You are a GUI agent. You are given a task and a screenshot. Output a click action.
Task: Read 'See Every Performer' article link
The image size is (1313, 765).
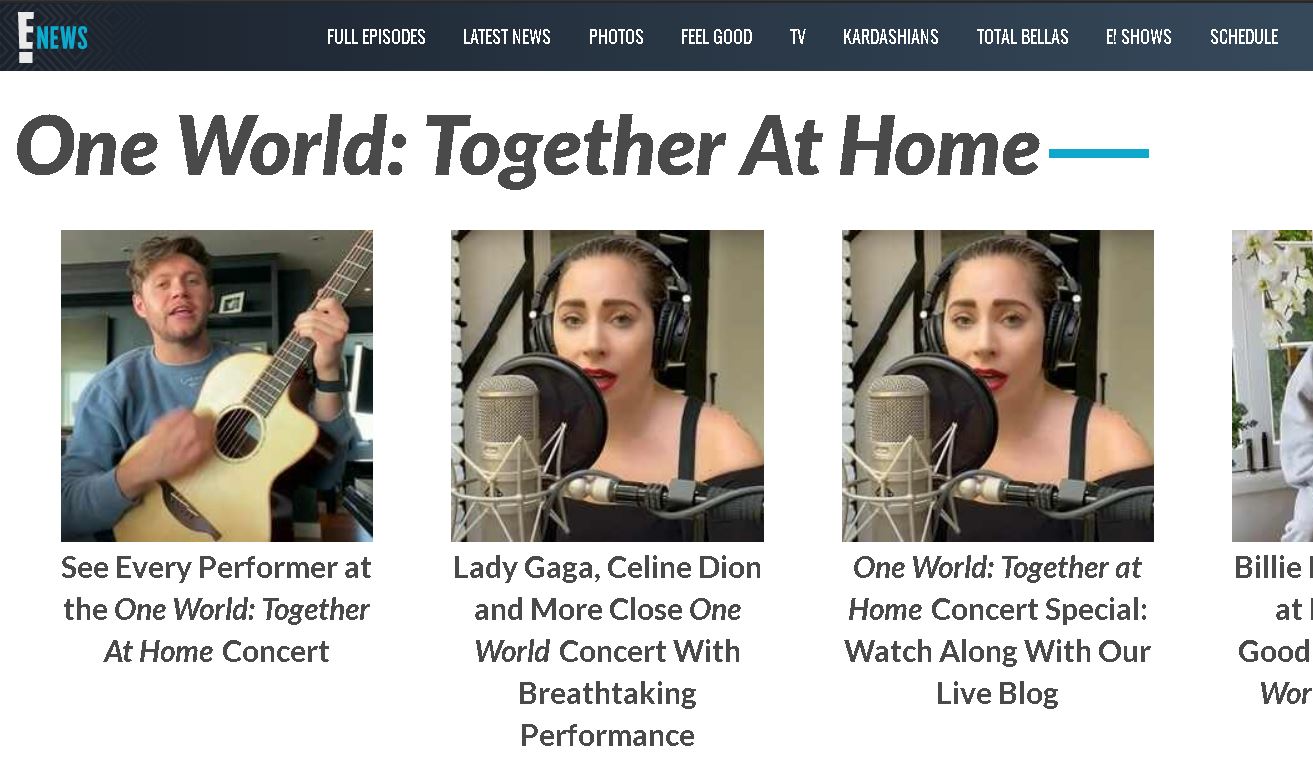pos(217,609)
